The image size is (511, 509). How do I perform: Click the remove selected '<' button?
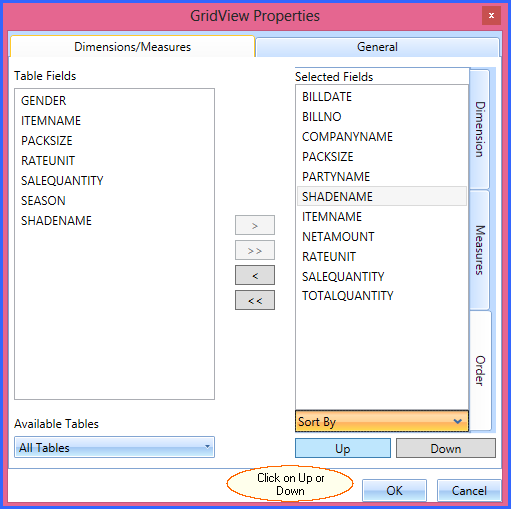[x=255, y=275]
